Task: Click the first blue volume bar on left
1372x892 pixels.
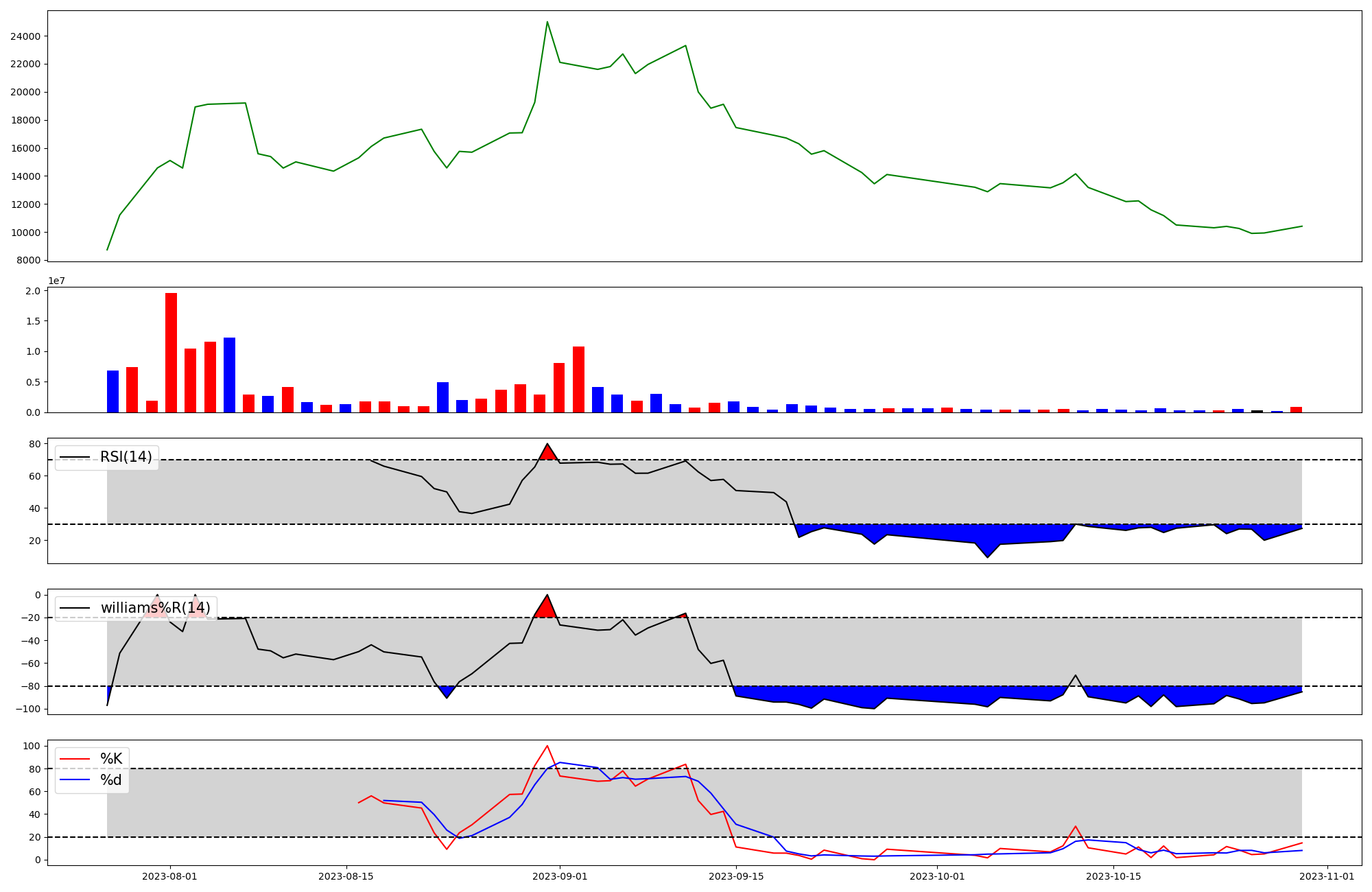Action: click(113, 391)
